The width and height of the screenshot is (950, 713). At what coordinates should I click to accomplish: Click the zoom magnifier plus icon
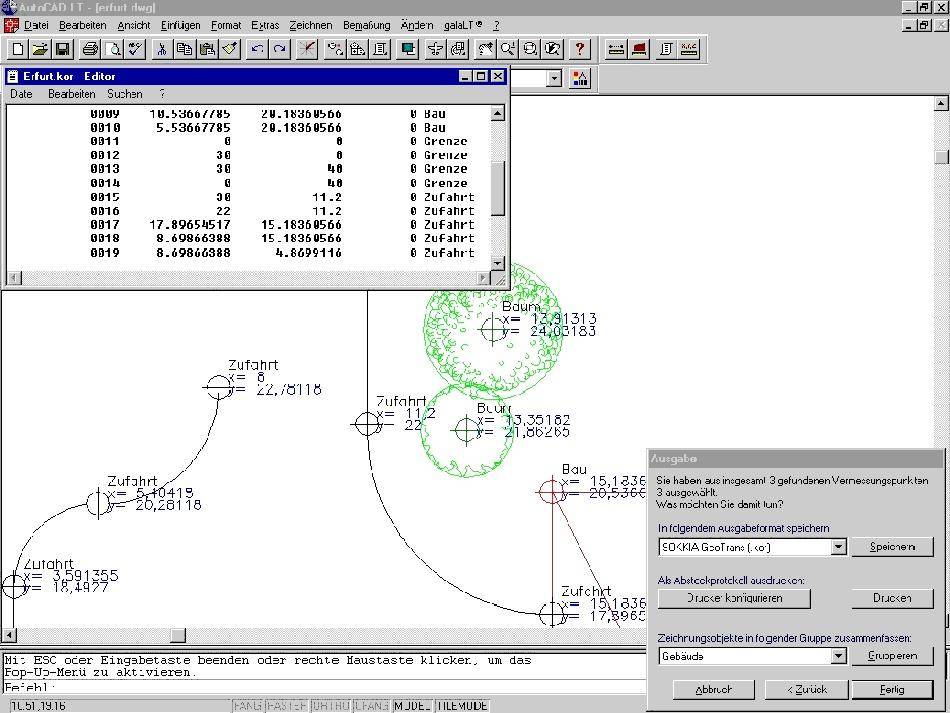[508, 49]
